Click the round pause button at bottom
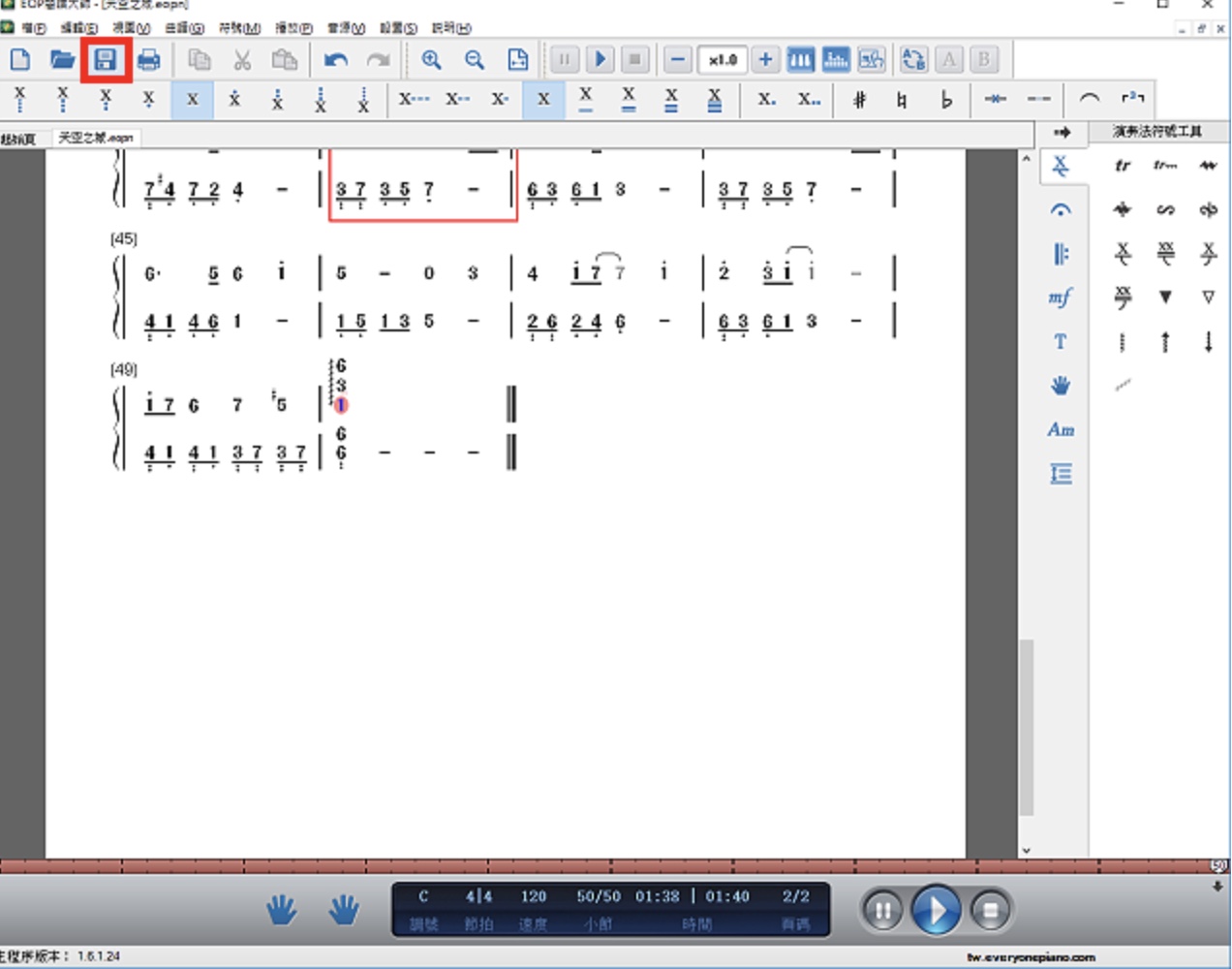The width and height of the screenshot is (1232, 969). 882,910
